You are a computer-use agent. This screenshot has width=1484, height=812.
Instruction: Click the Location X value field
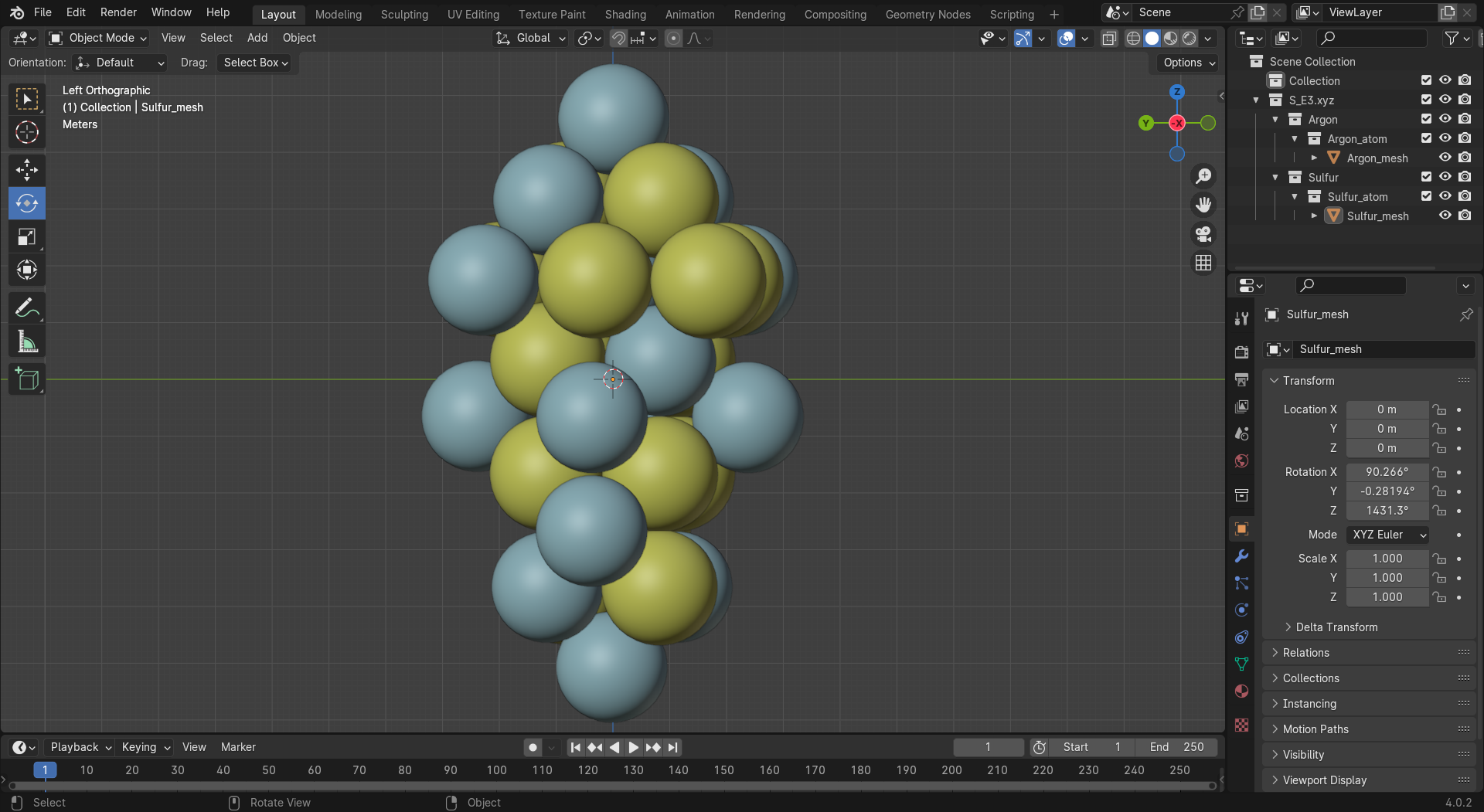(x=1387, y=409)
